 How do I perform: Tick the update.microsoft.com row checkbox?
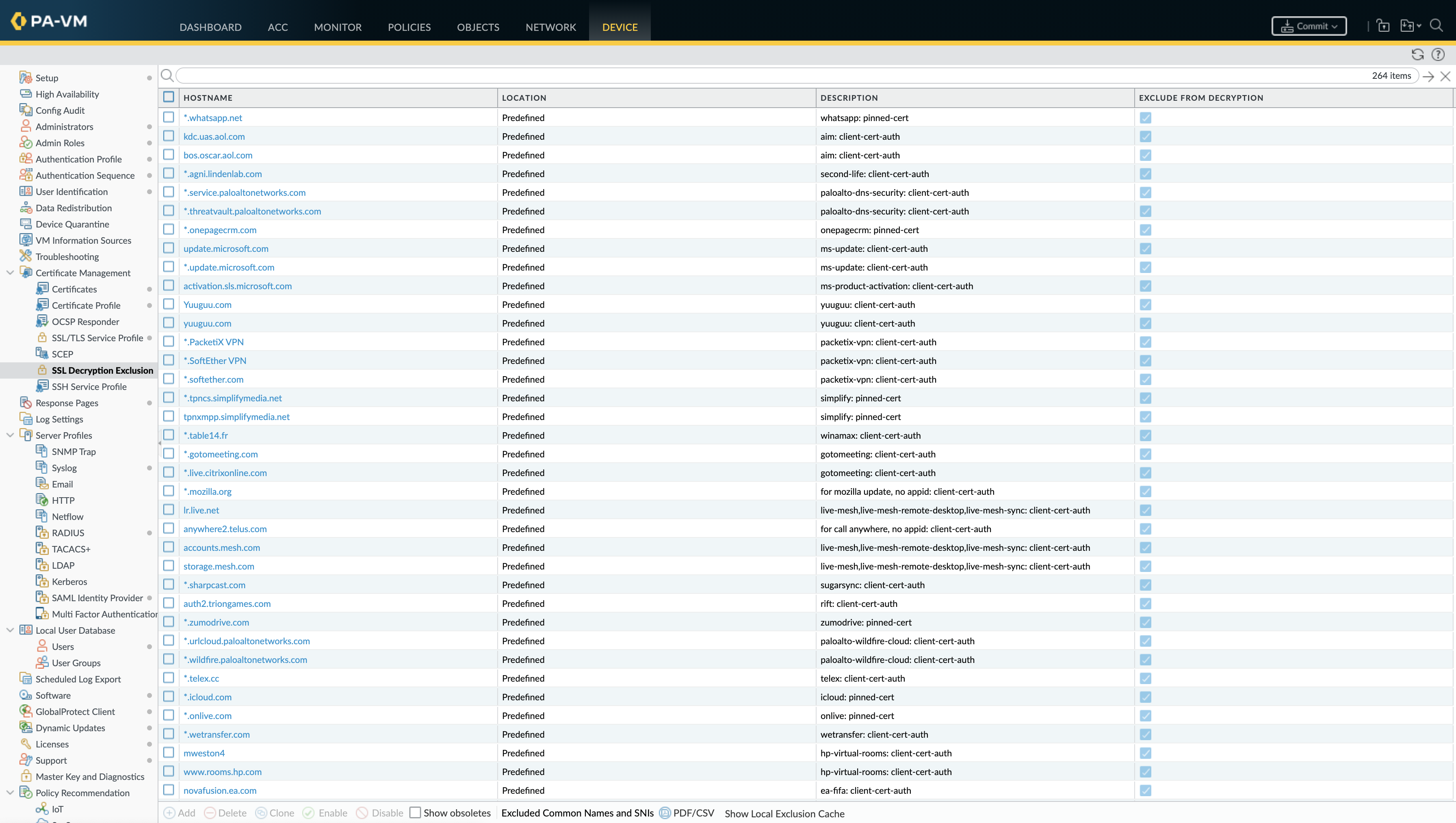point(169,247)
